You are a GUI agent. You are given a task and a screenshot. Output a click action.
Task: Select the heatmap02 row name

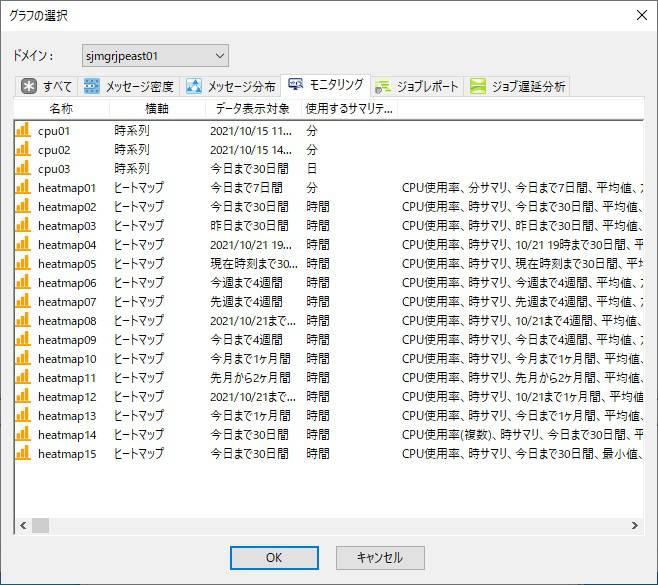[x=67, y=207]
